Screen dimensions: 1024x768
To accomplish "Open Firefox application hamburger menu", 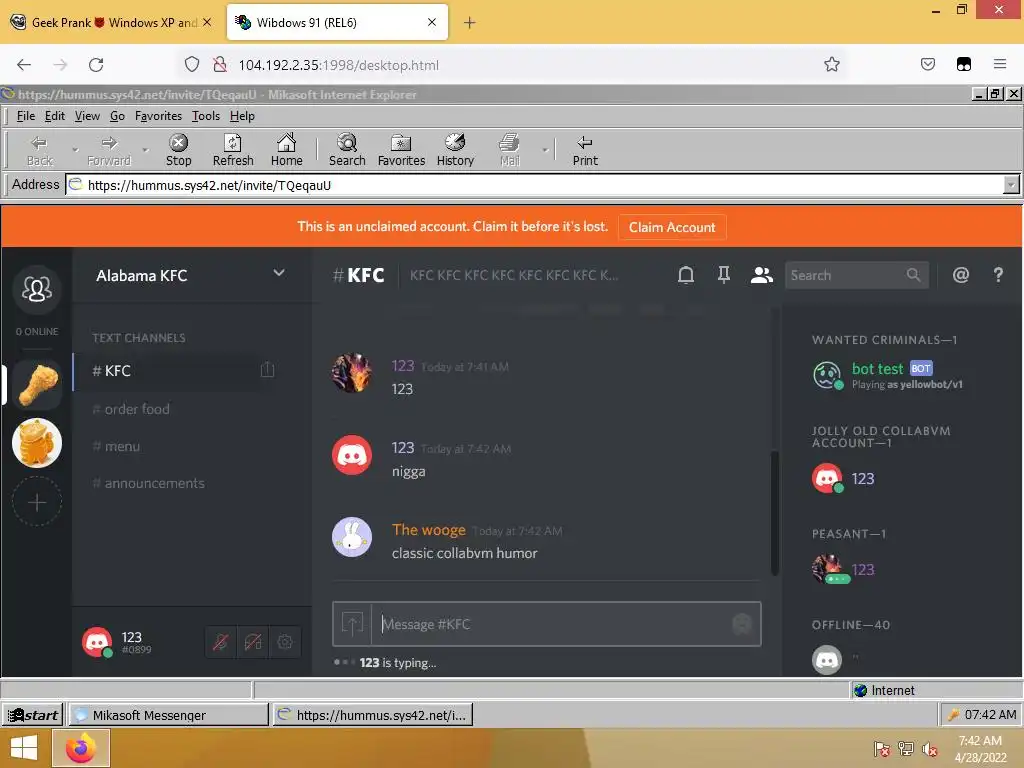I will [x=1000, y=64].
